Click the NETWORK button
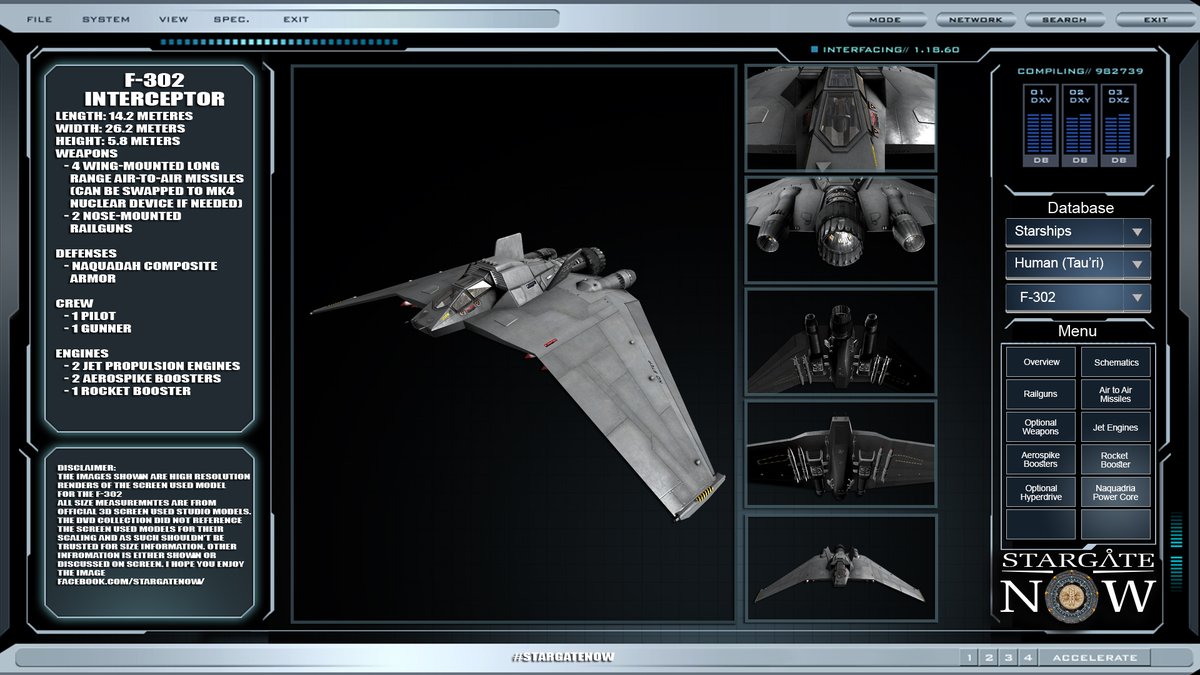 976,20
